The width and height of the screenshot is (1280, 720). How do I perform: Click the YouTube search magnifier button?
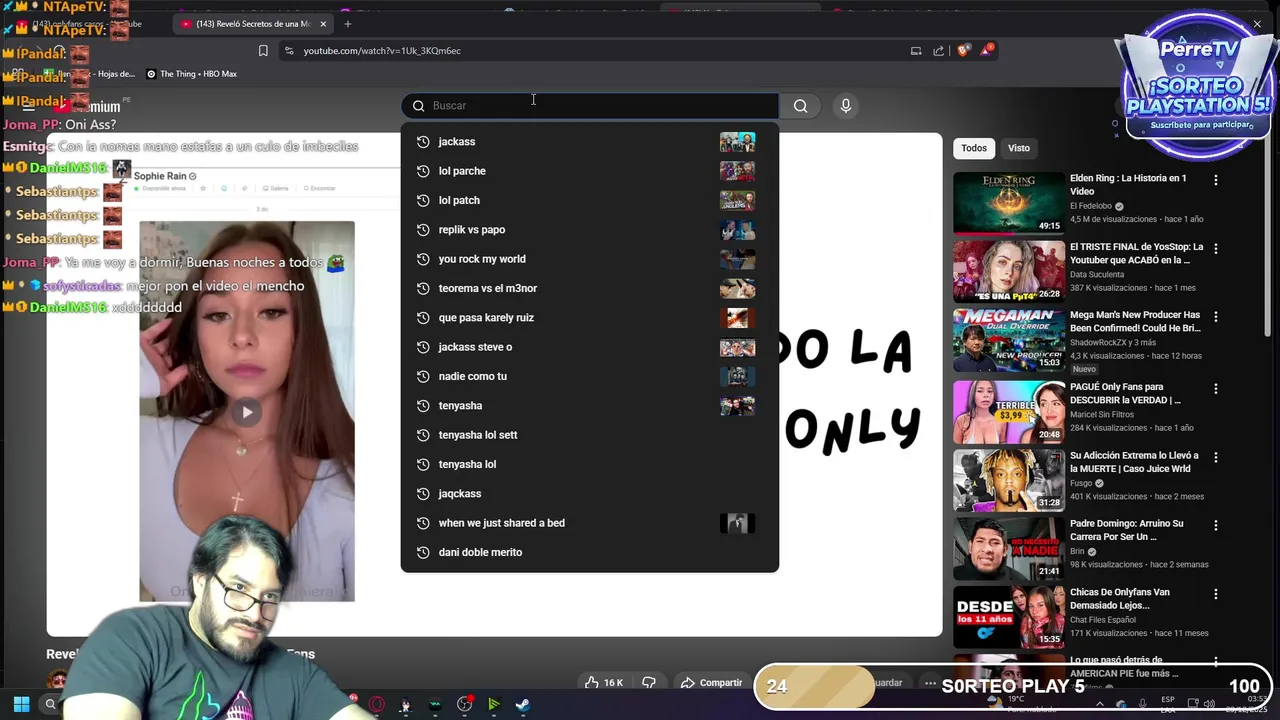click(800, 106)
